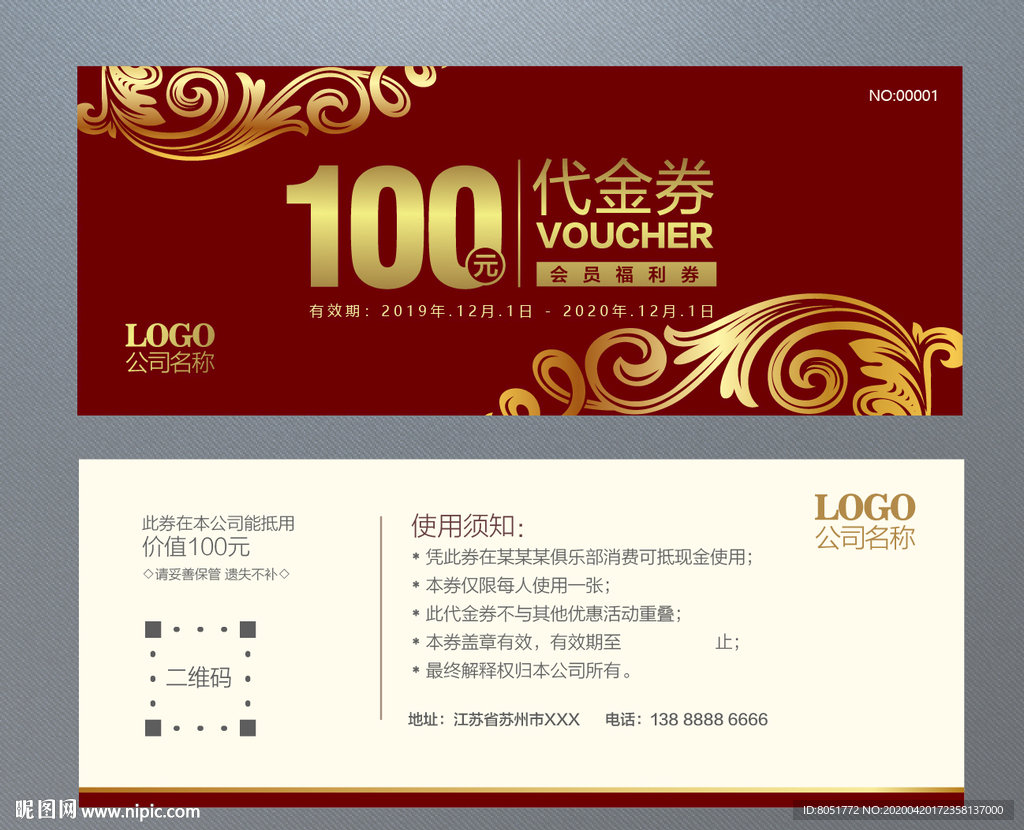Select text 此券在本公司能抵用
1024x830 pixels.
[x=218, y=523]
